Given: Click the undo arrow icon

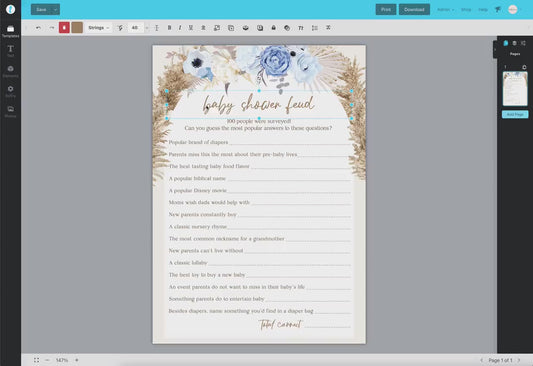Looking at the screenshot, I should pyautogui.click(x=38, y=28).
